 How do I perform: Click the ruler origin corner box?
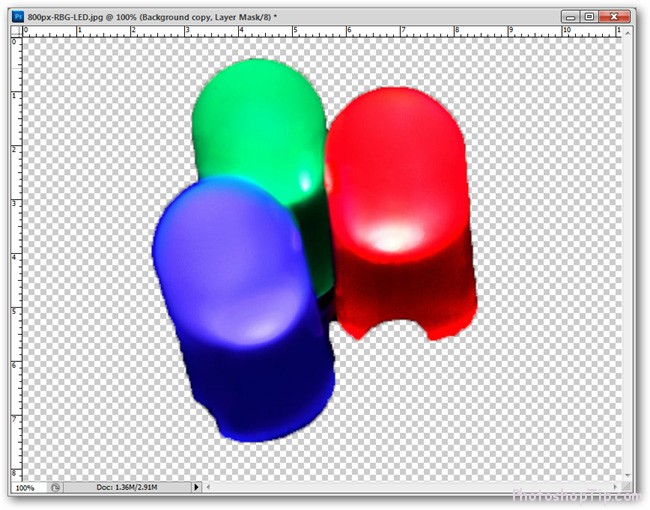click(16, 31)
